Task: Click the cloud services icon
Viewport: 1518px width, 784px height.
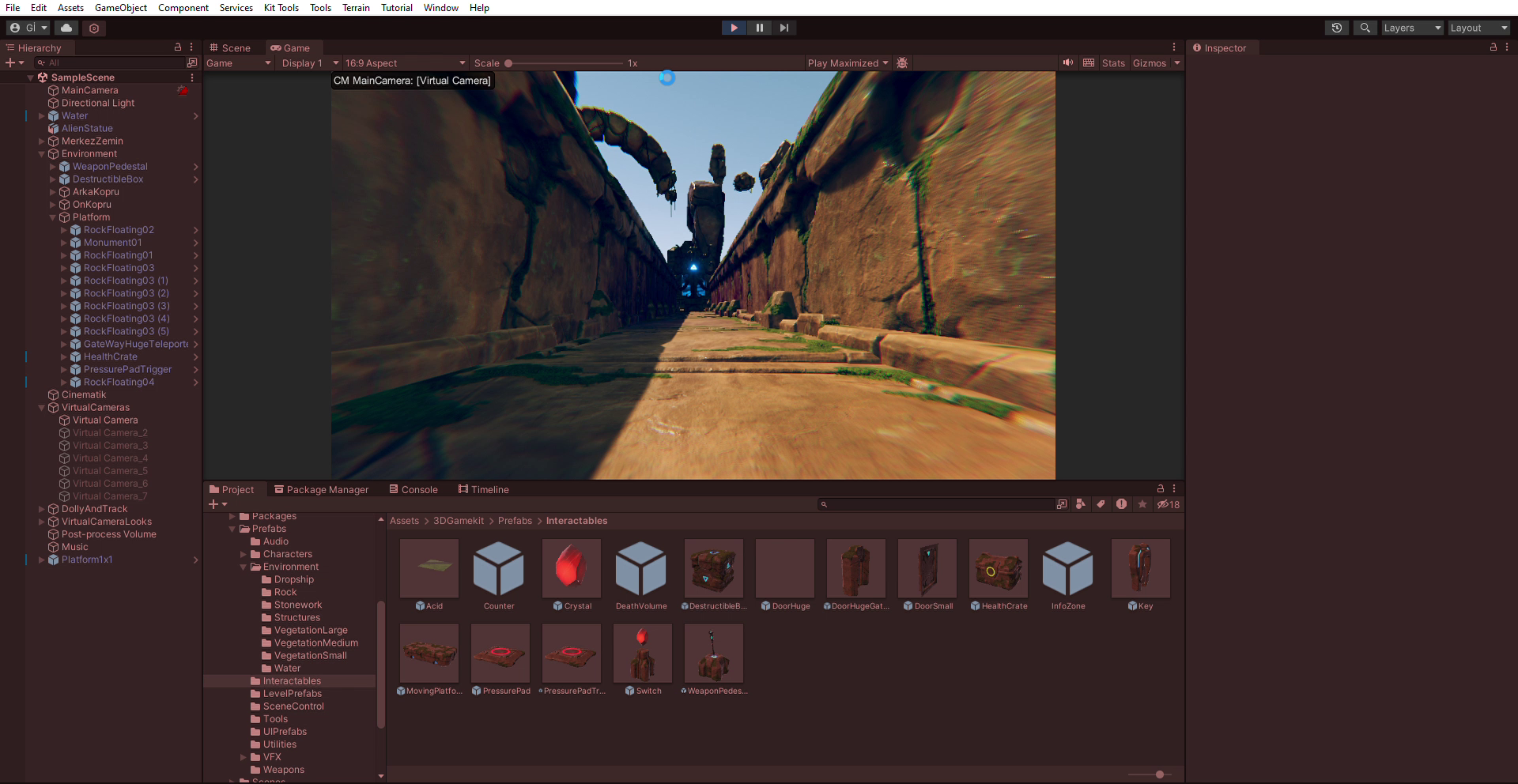Action: (66, 28)
